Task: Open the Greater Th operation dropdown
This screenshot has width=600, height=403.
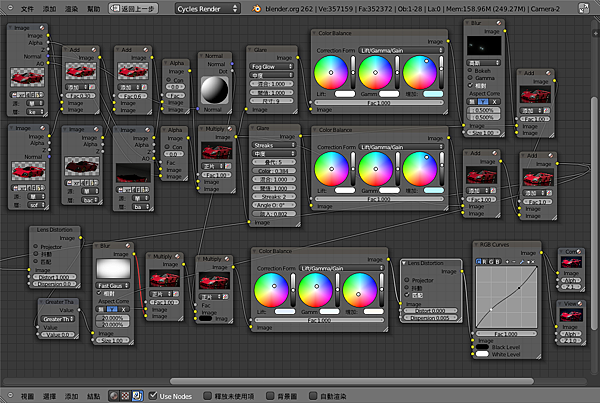Action: [x=58, y=319]
